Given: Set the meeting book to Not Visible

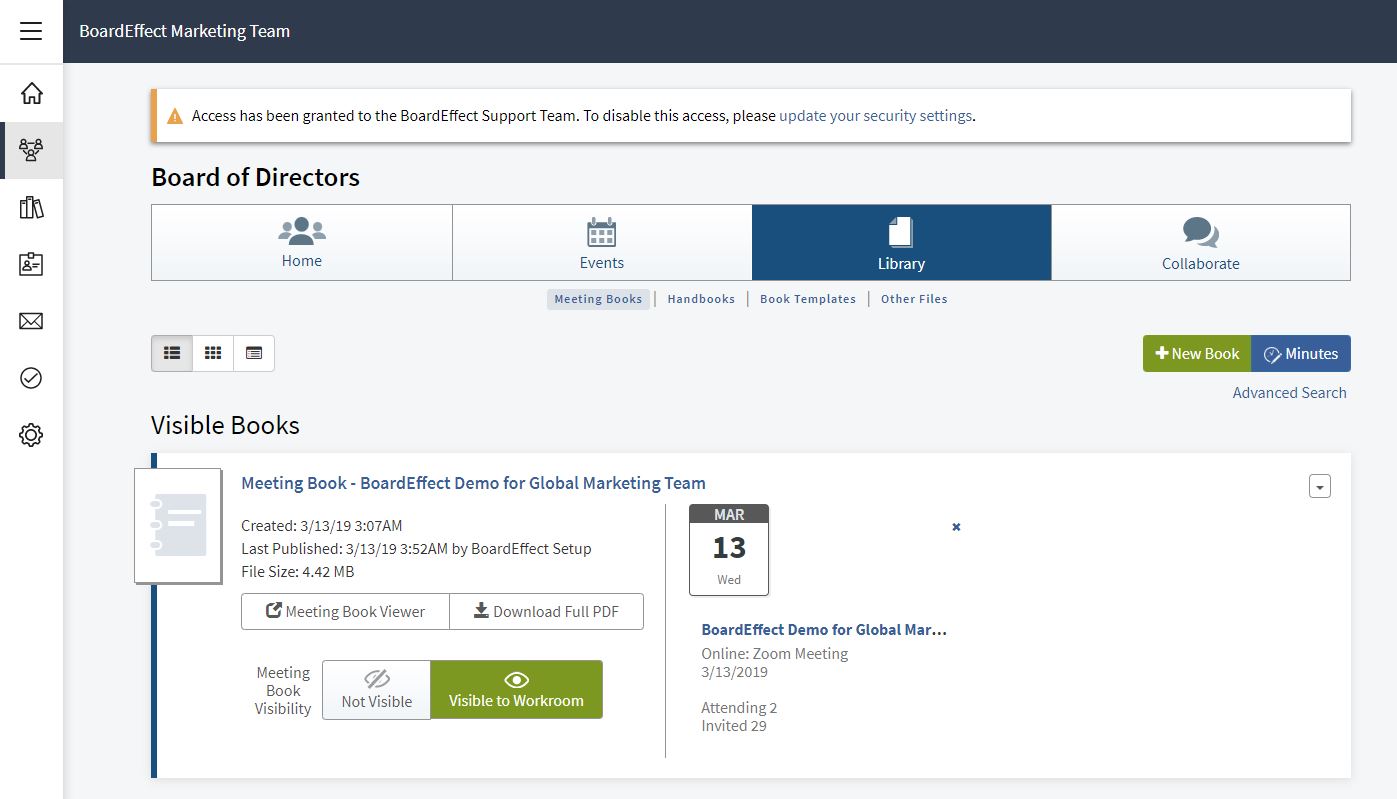Looking at the screenshot, I should pyautogui.click(x=376, y=689).
